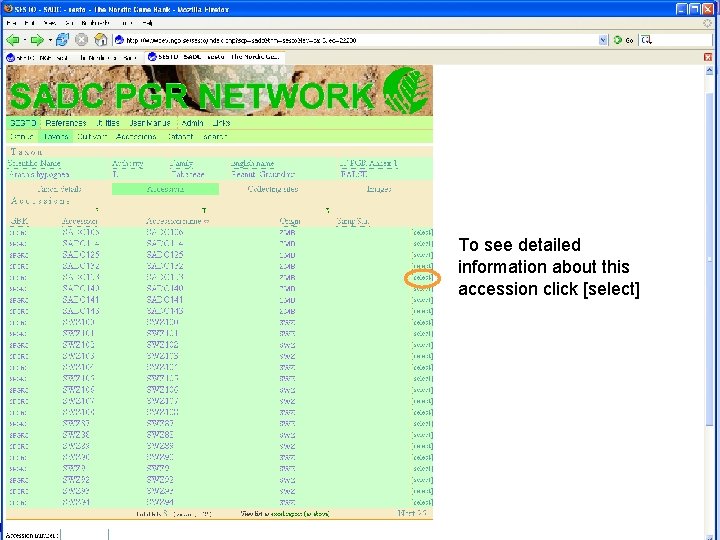720x540 pixels.
Task: Click the grey Stop loading icon
Action: (x=81, y=40)
